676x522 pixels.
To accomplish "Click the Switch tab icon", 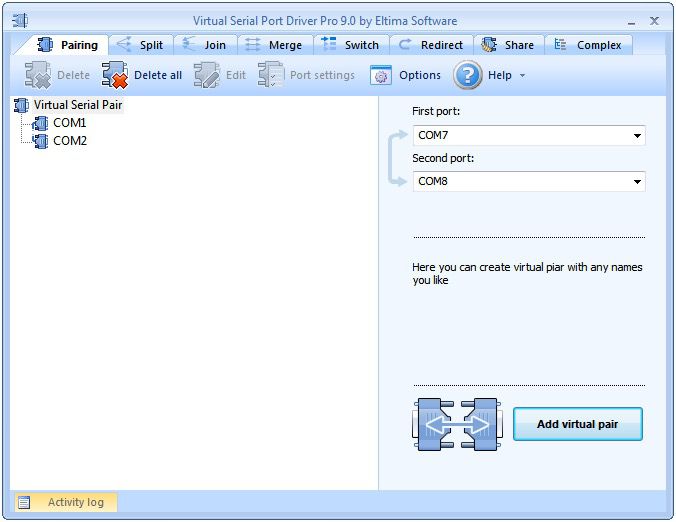I will (329, 44).
